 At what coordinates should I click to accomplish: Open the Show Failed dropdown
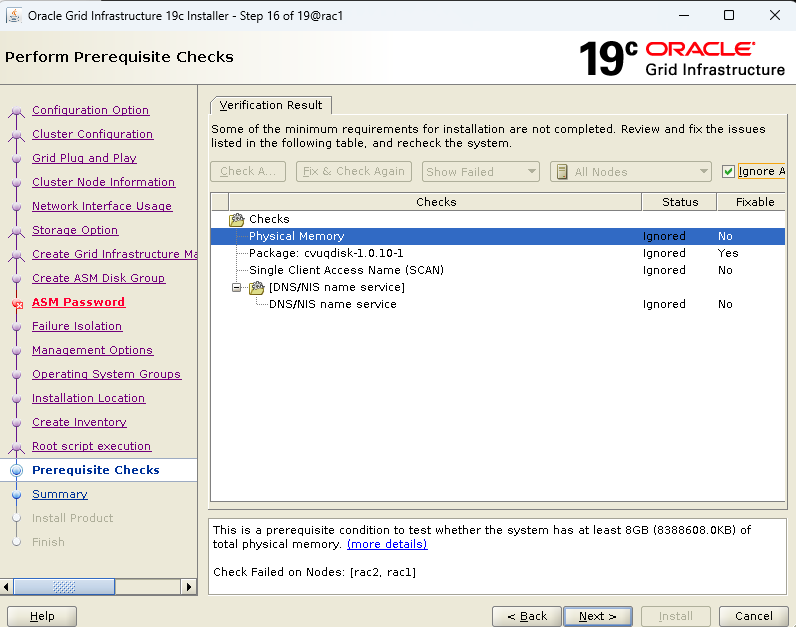coord(480,172)
